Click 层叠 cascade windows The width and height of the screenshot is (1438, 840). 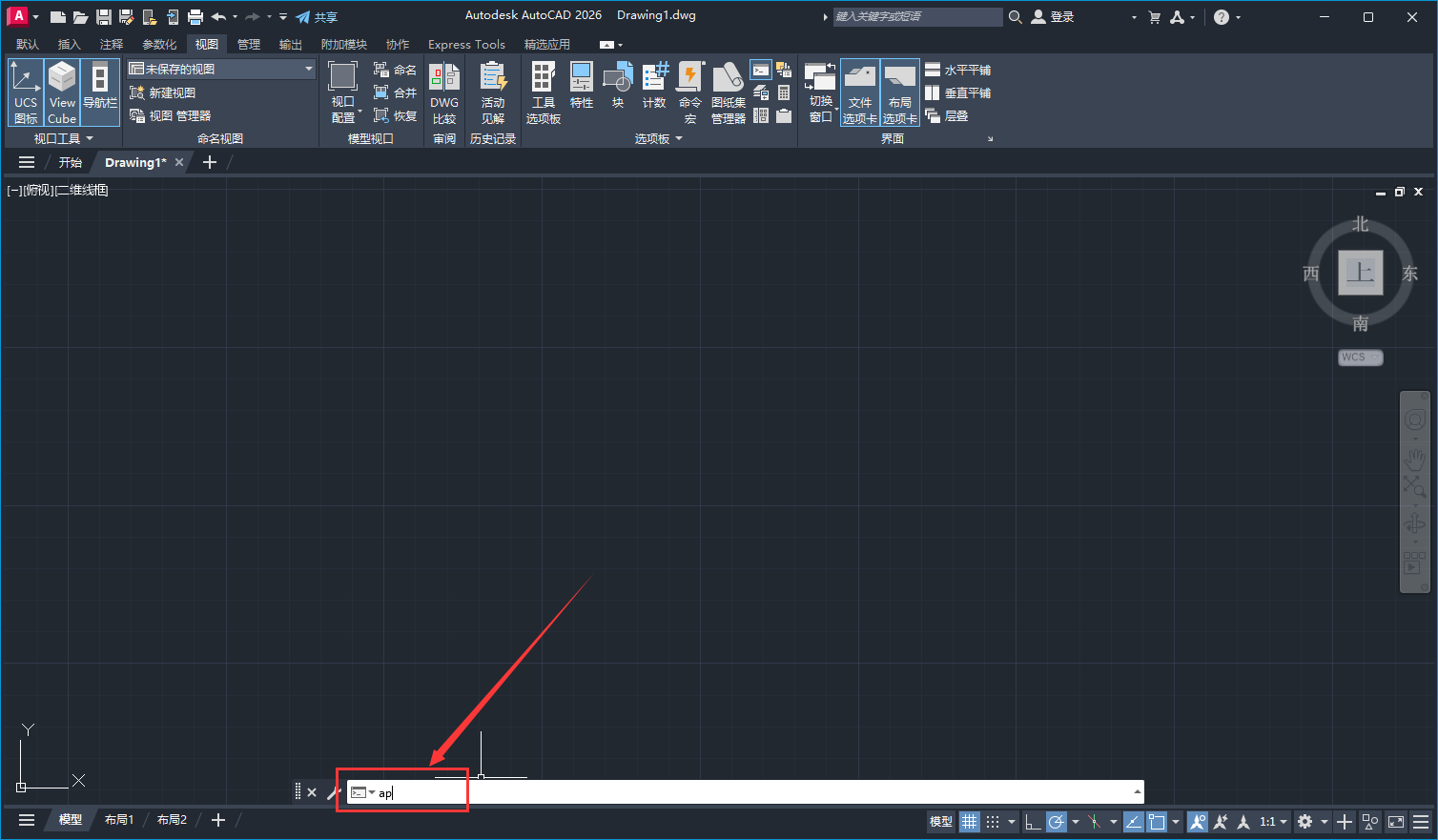(x=947, y=115)
